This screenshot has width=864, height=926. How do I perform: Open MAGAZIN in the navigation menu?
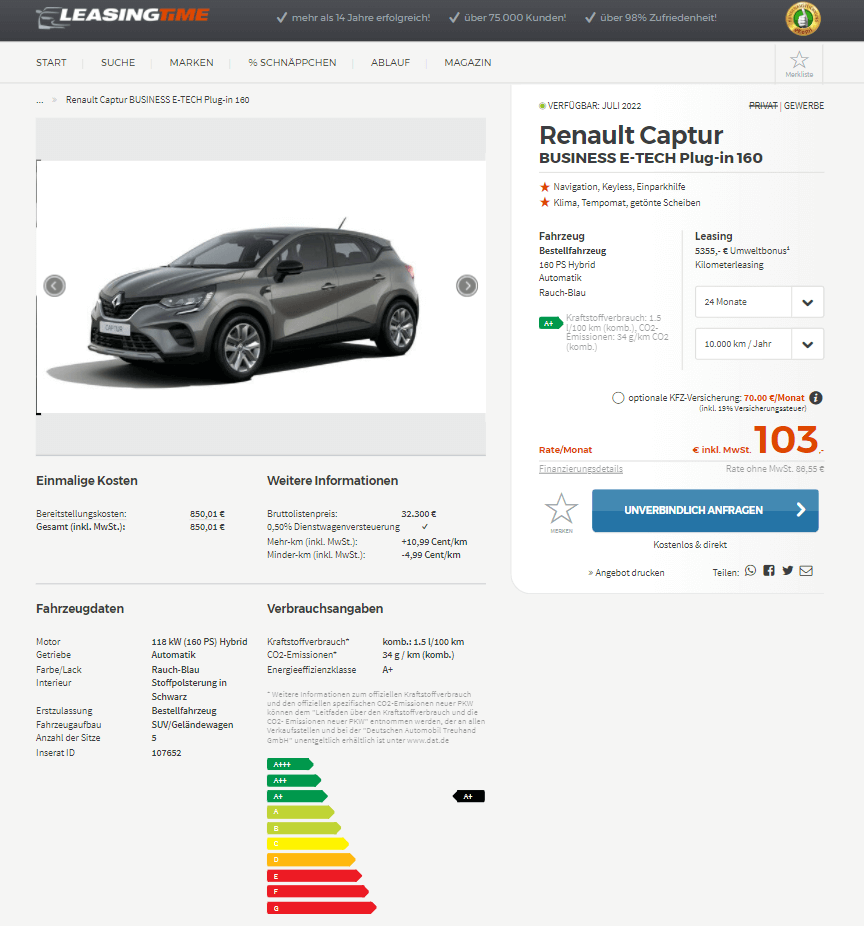point(468,63)
